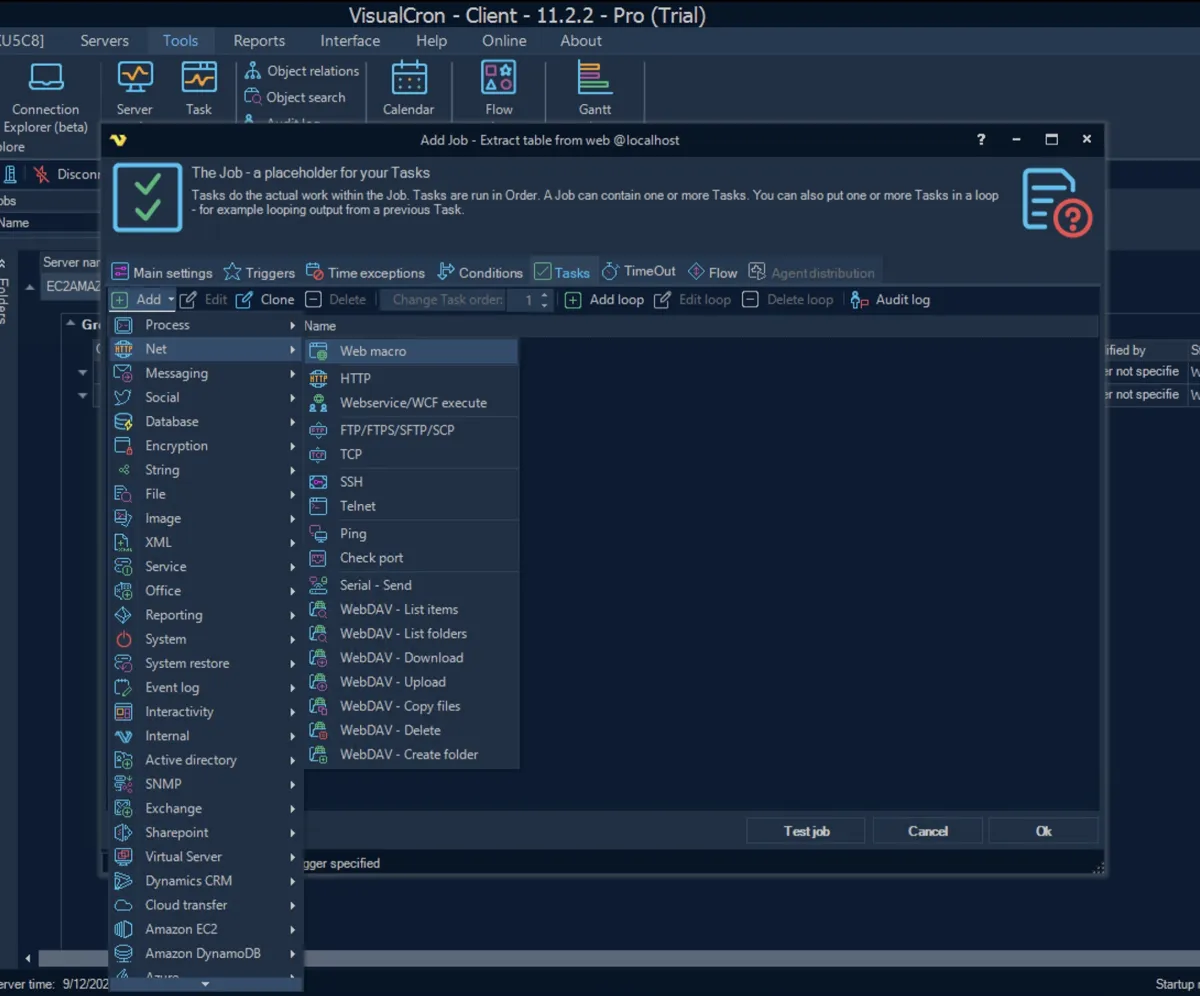Expand the Sharepoint submenu
Viewport: 1200px width, 996px height.
click(206, 832)
